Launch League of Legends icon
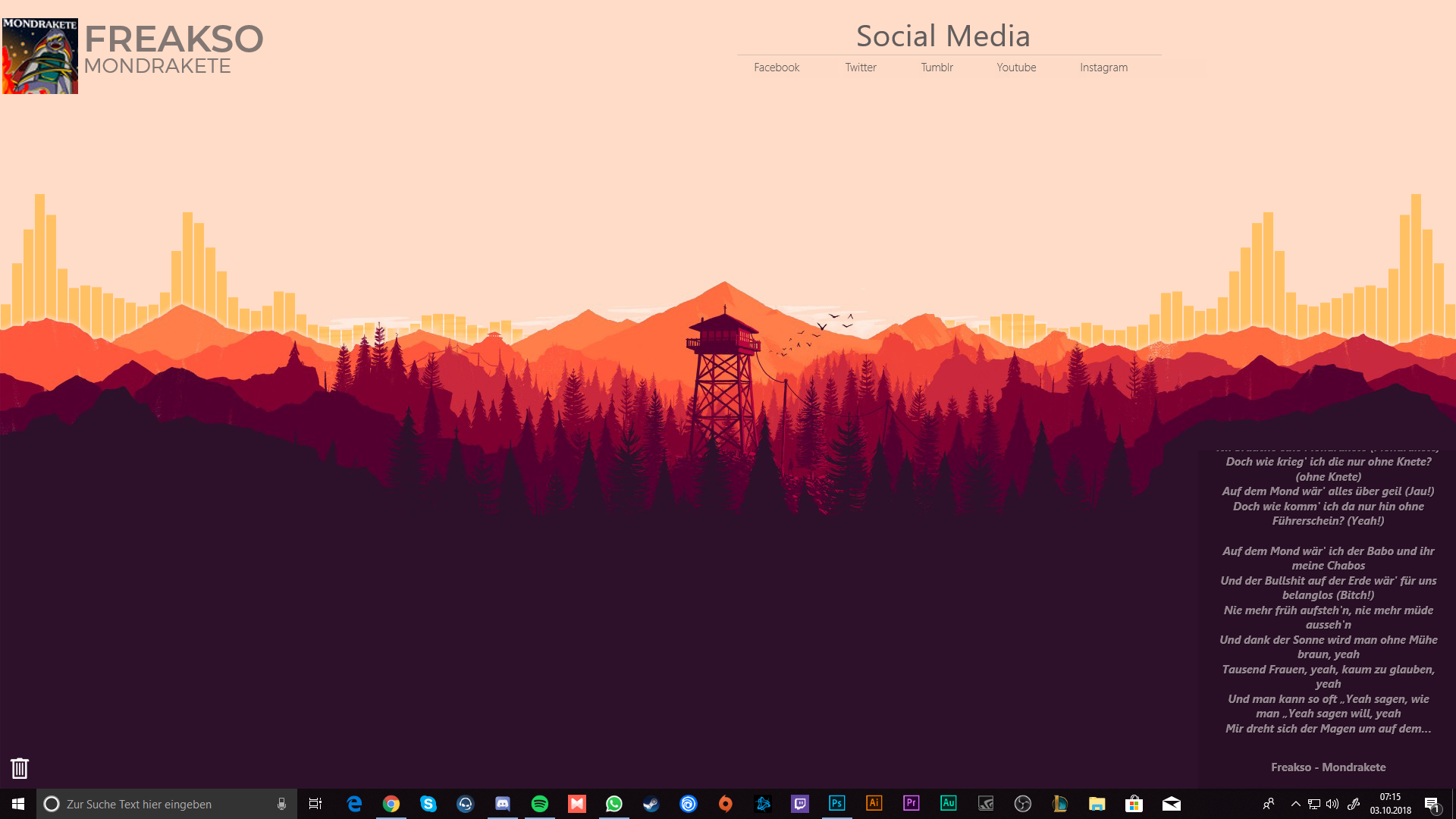1456x819 pixels. [1060, 804]
